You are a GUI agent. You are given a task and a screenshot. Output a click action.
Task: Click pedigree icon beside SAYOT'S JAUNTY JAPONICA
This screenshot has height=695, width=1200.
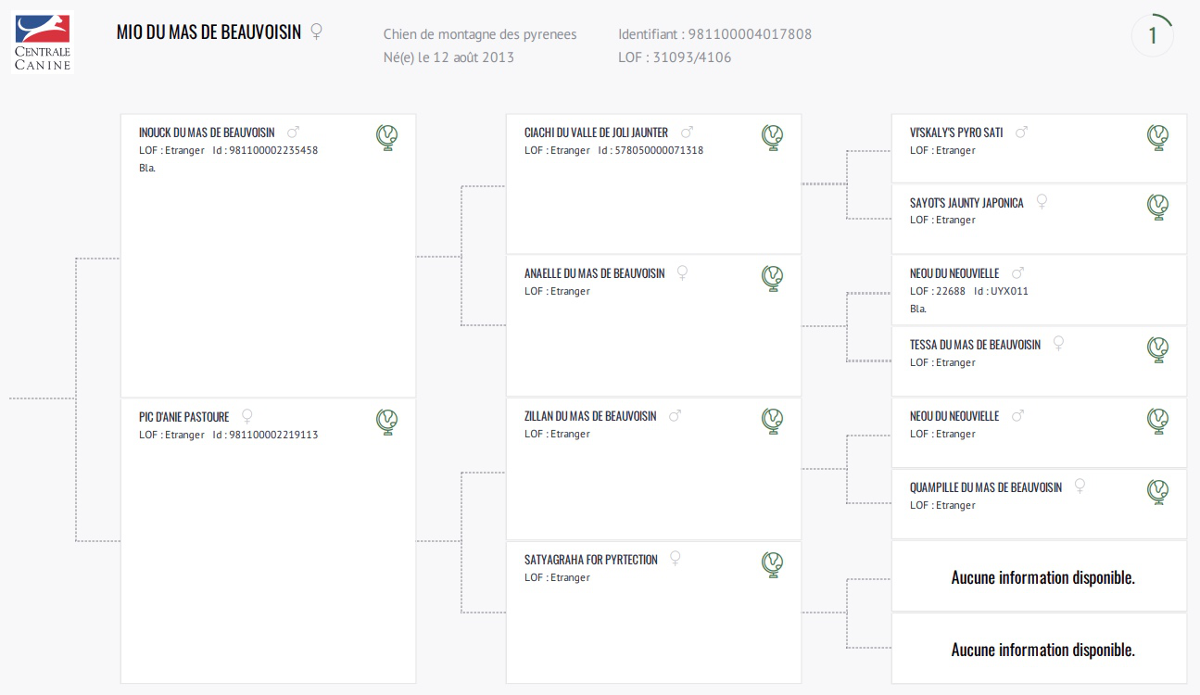[x=1158, y=207]
